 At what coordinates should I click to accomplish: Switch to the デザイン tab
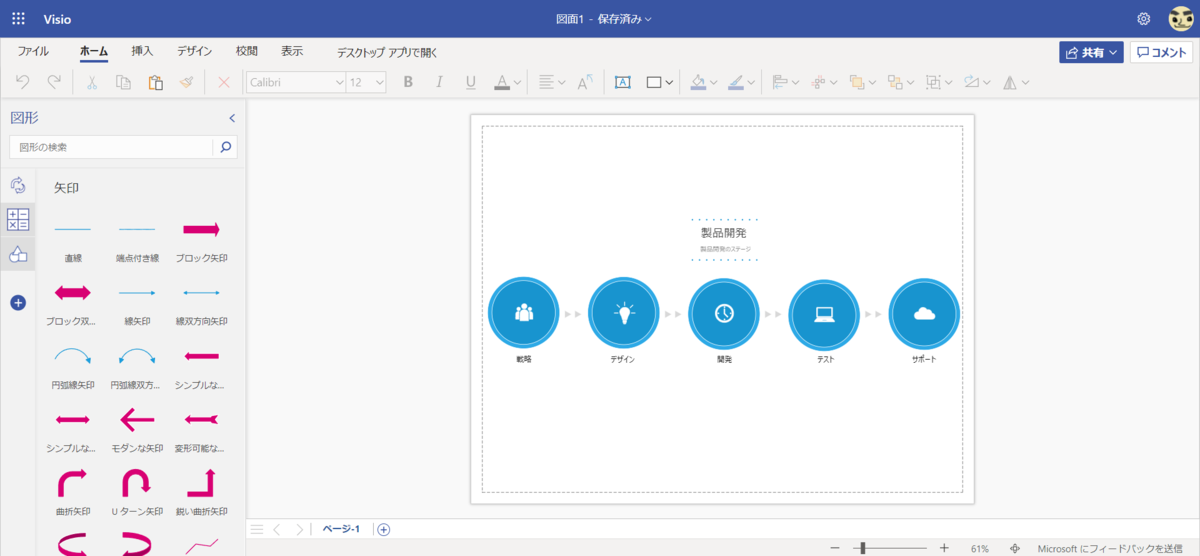195,51
